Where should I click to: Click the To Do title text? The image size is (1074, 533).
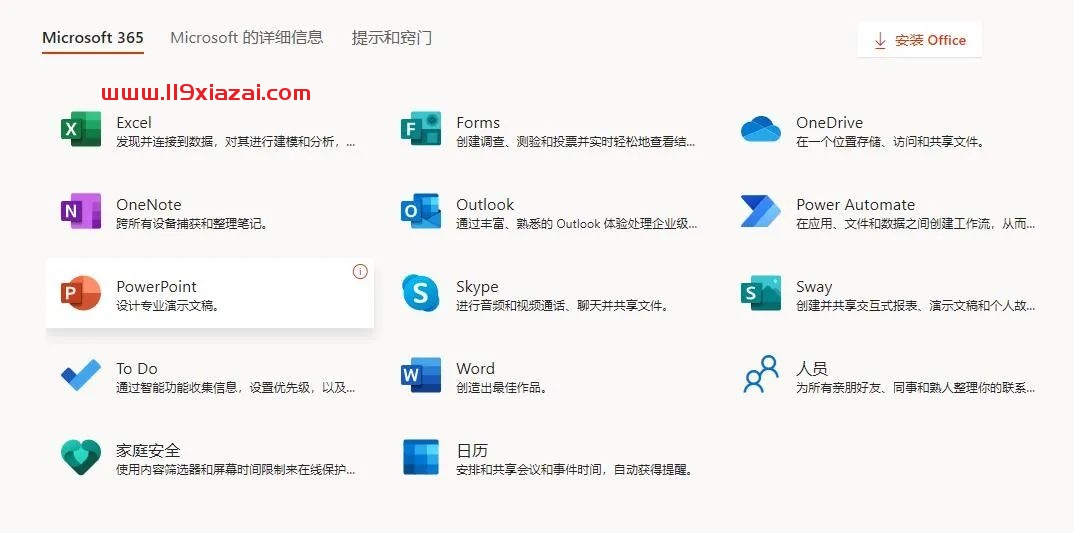137,368
